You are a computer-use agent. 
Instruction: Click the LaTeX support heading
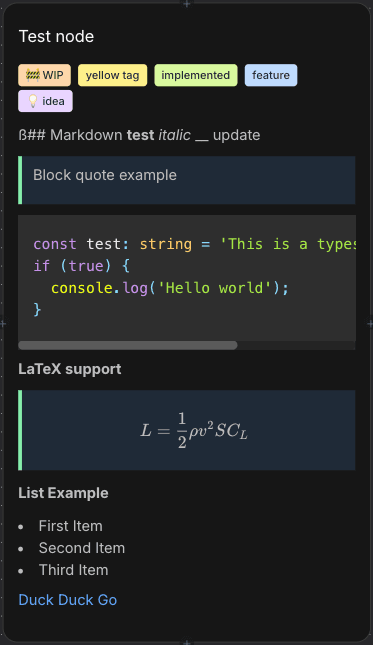70,369
